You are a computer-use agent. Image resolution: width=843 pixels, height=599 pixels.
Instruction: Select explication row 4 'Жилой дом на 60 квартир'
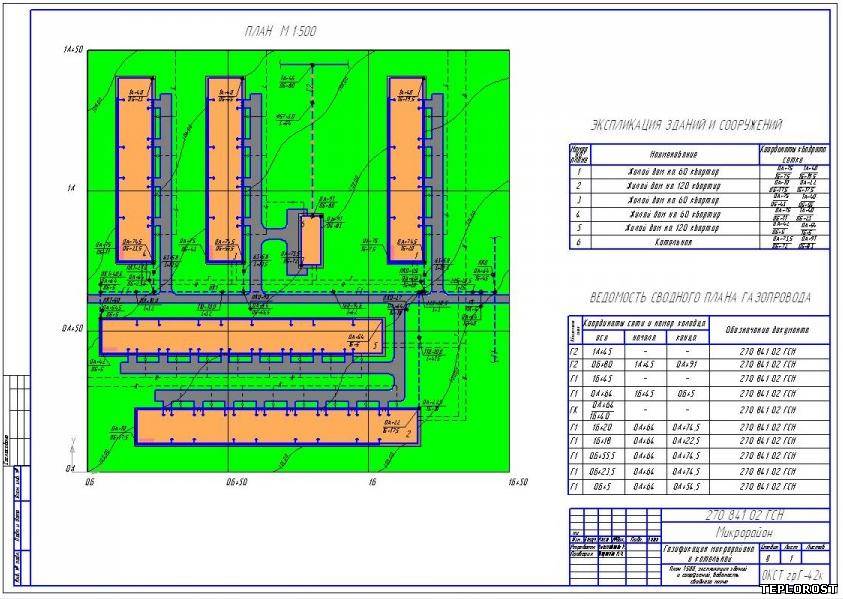(x=699, y=214)
